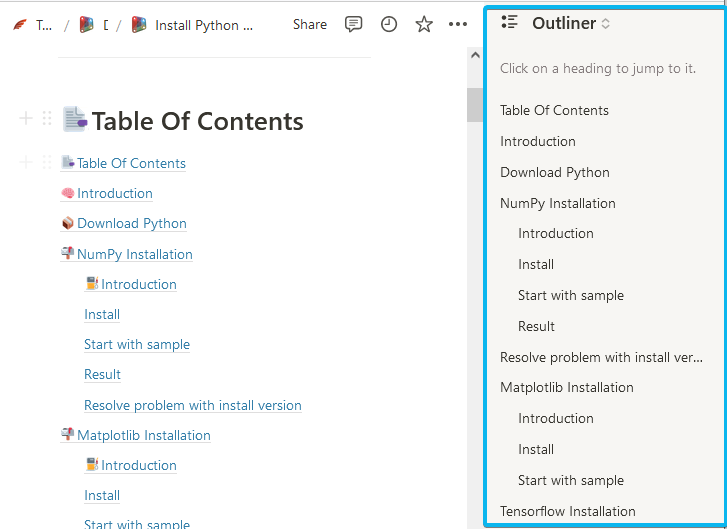Click the drag handle beside the Table Of Contents link
The width and height of the screenshot is (727, 529).
47,163
